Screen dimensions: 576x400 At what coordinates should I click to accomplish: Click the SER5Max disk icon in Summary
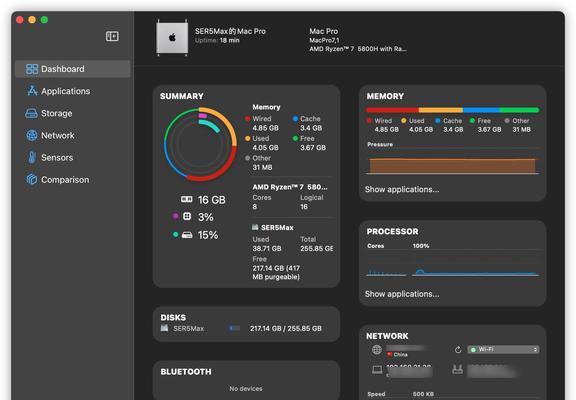click(255, 227)
